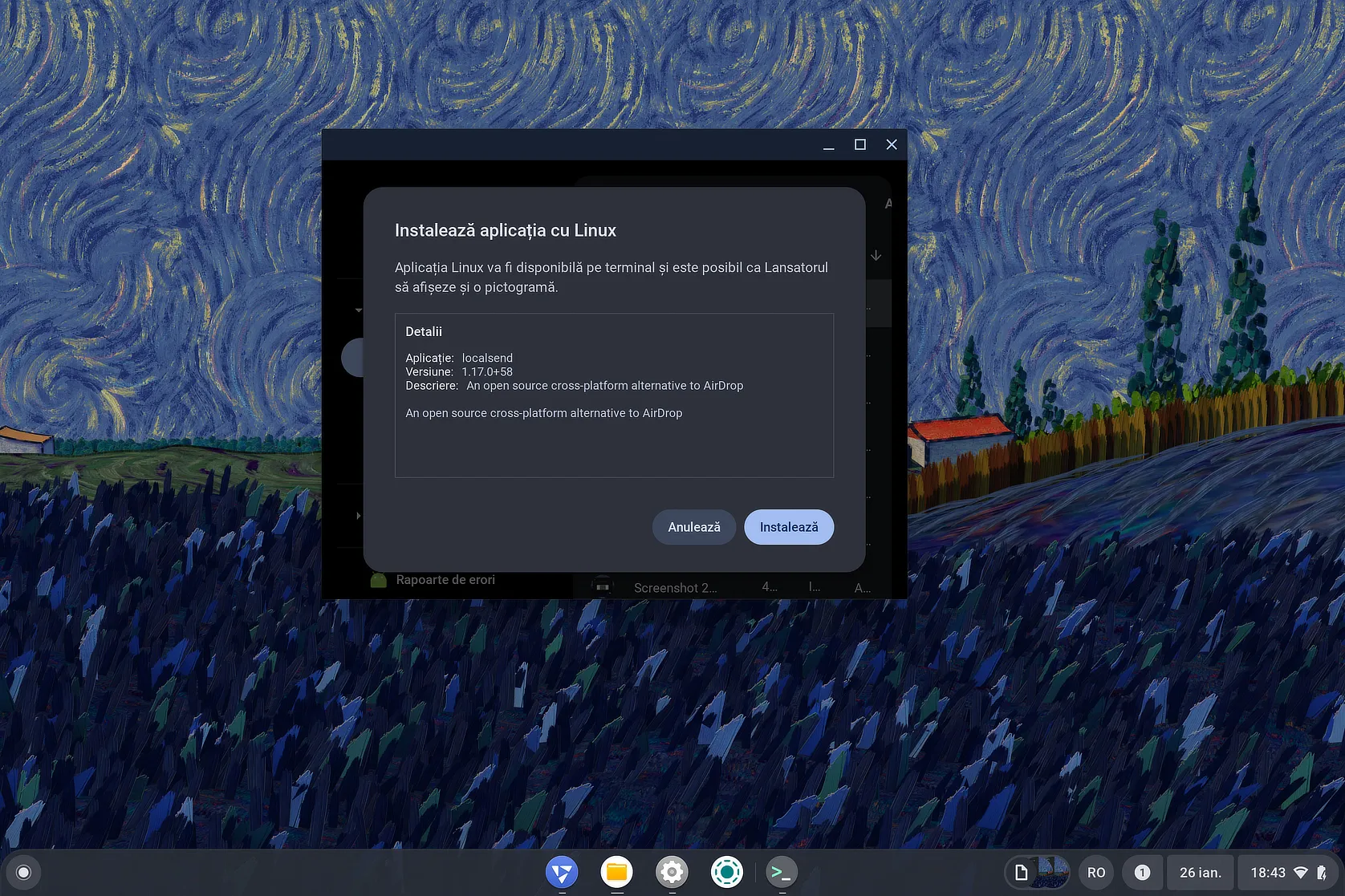The image size is (1345, 896).
Task: Collapse the expanded sidebar tree arrow
Action: point(358,310)
